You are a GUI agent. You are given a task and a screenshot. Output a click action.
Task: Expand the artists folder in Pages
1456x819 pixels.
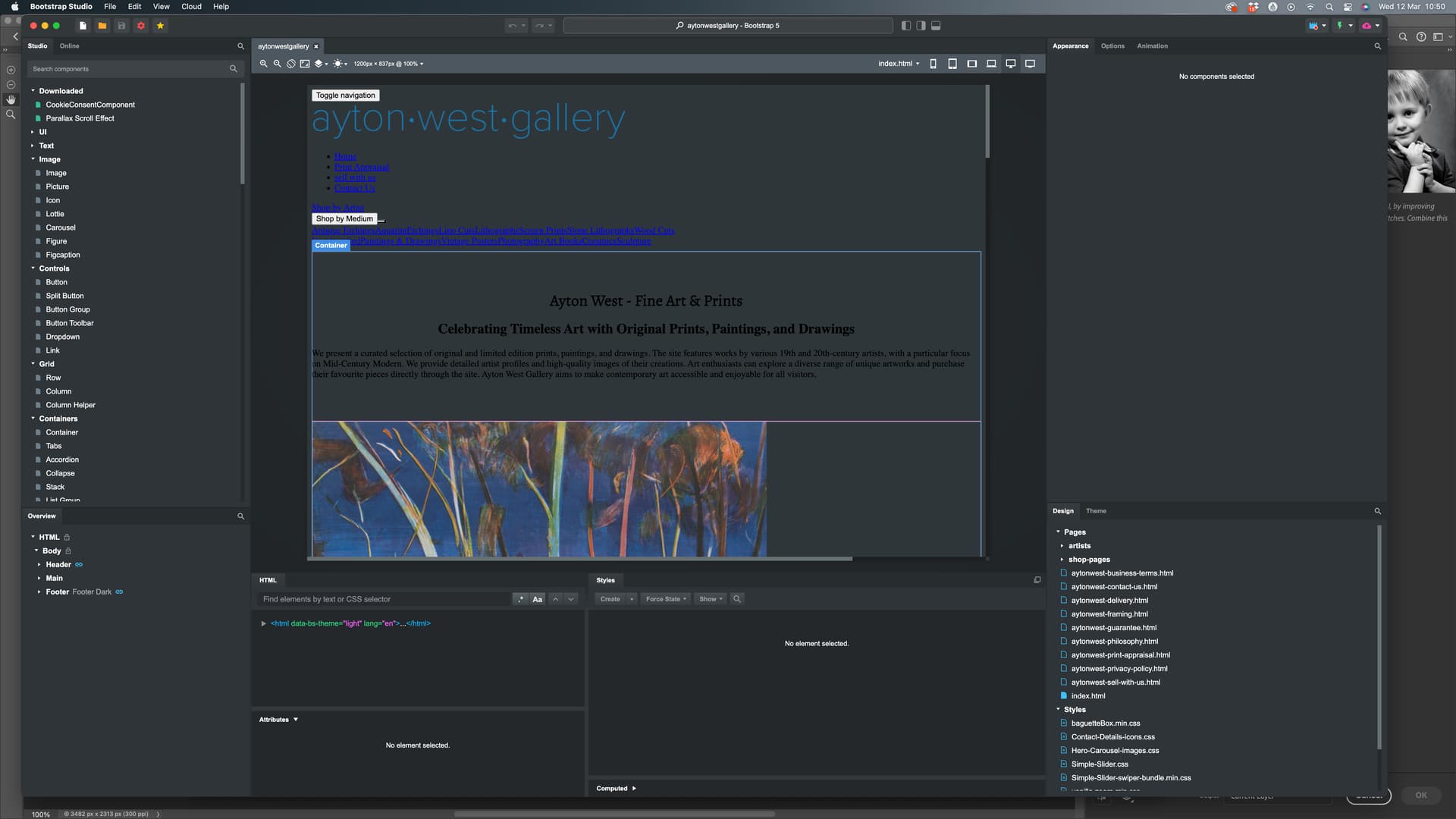coord(1062,546)
